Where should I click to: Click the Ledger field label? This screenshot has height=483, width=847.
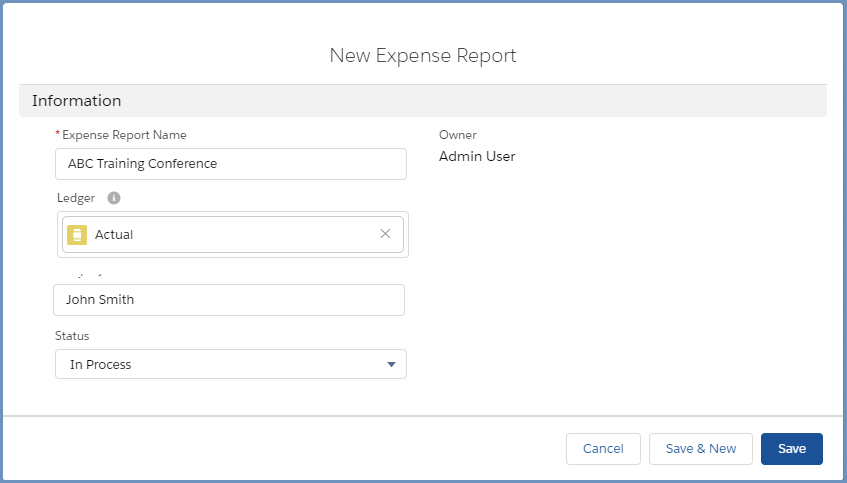76,198
